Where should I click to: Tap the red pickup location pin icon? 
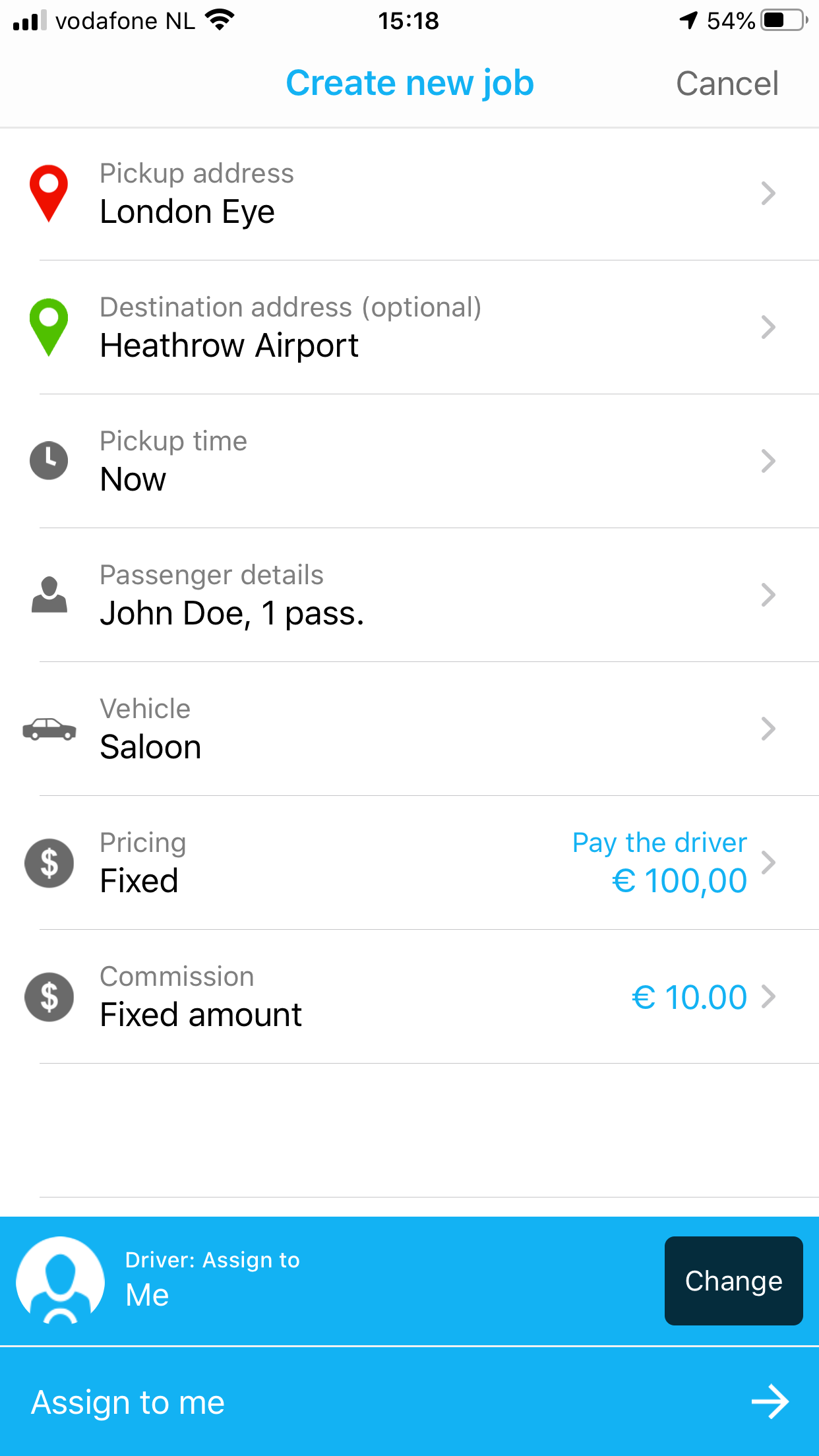click(49, 192)
